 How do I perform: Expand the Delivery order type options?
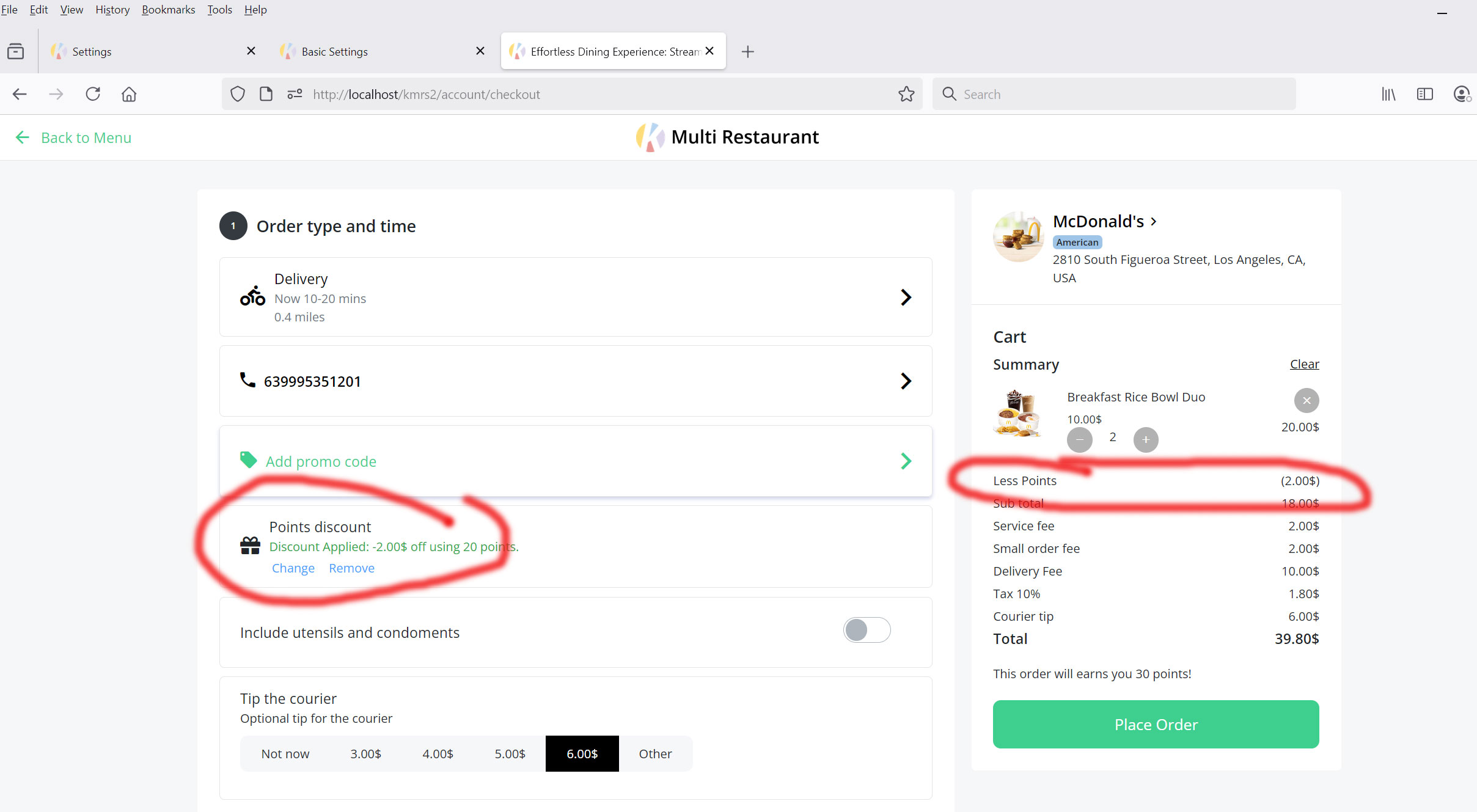[576, 297]
